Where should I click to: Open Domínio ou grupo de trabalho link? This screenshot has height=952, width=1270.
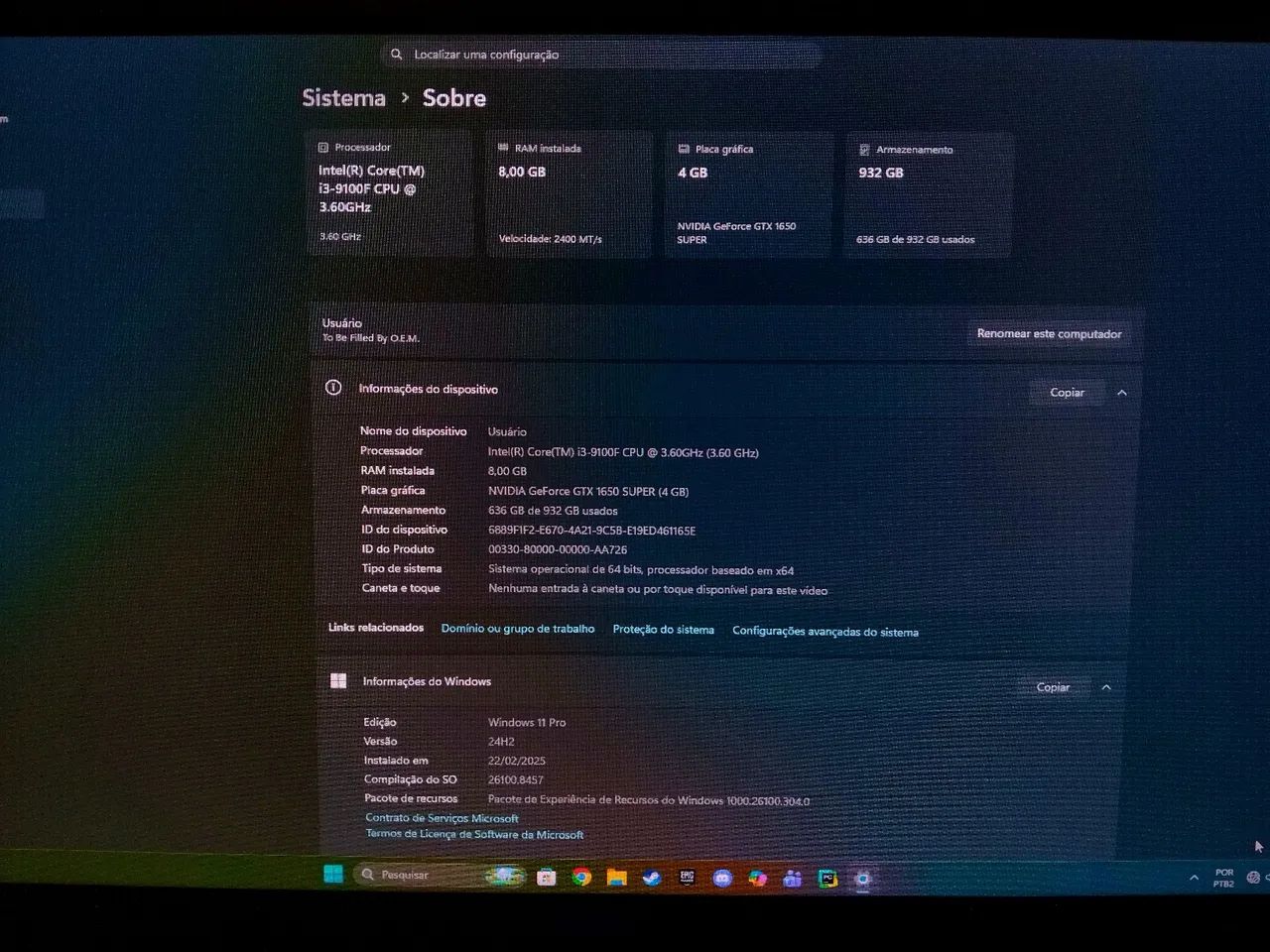[x=518, y=629]
